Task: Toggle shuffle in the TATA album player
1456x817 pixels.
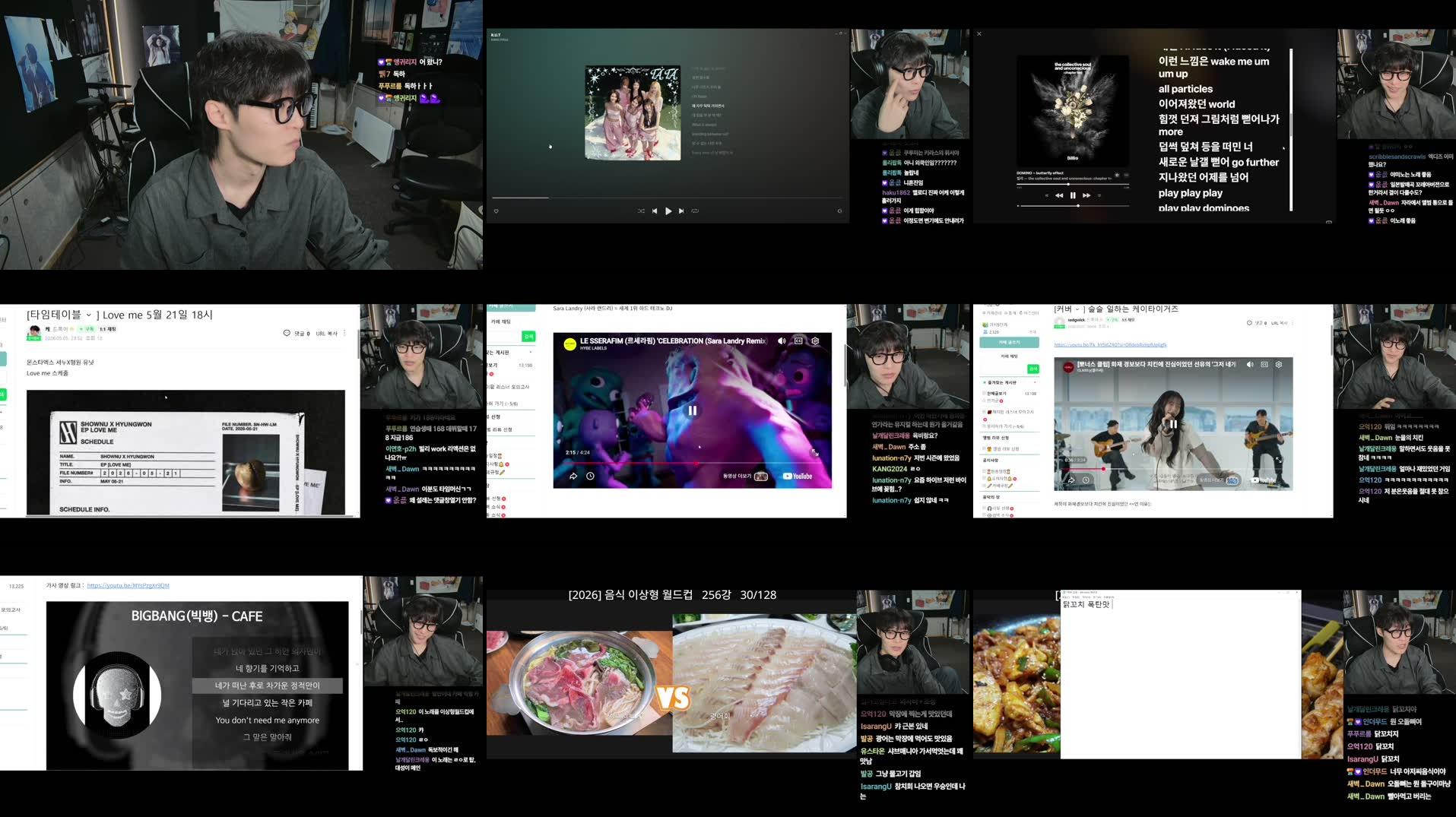Action: (x=641, y=211)
